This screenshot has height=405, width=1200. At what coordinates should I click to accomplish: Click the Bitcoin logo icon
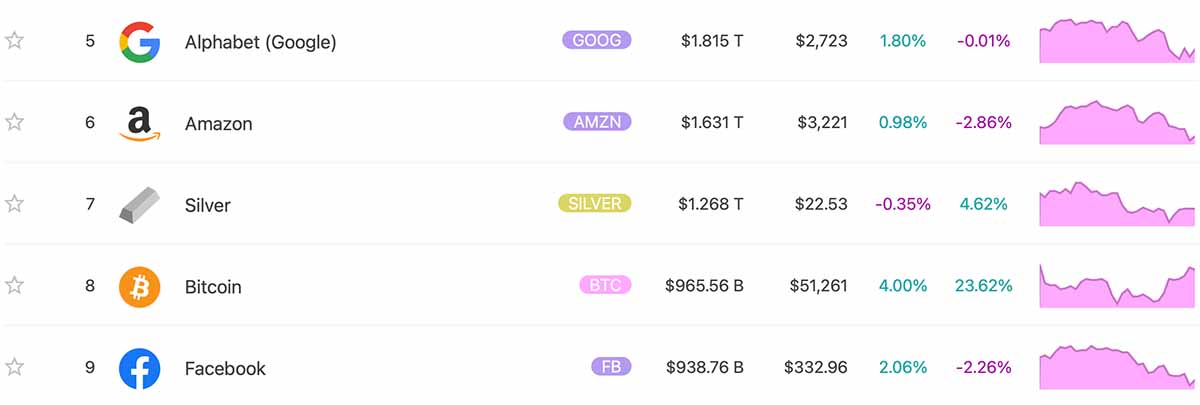pos(140,287)
